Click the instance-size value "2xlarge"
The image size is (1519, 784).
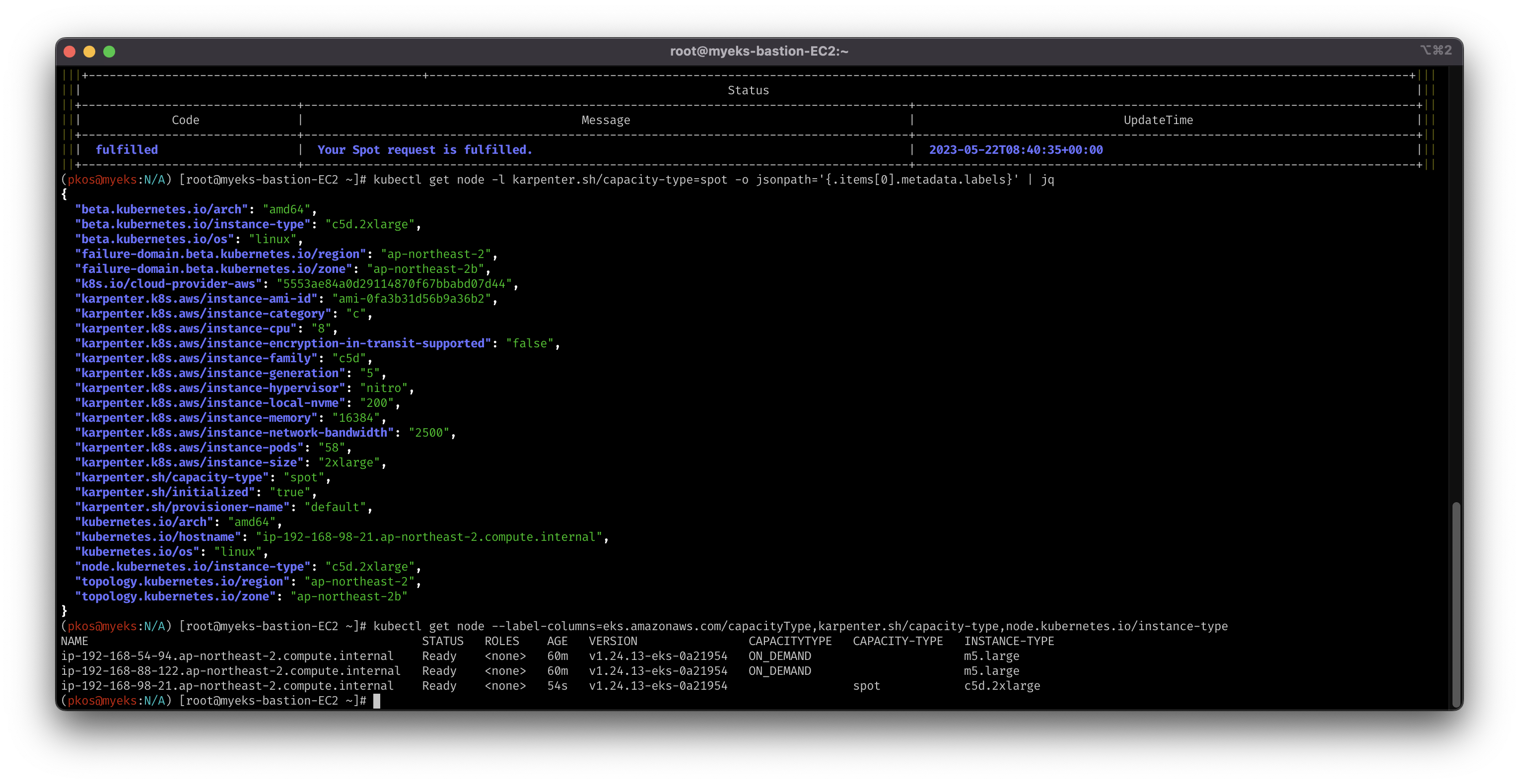pos(349,462)
